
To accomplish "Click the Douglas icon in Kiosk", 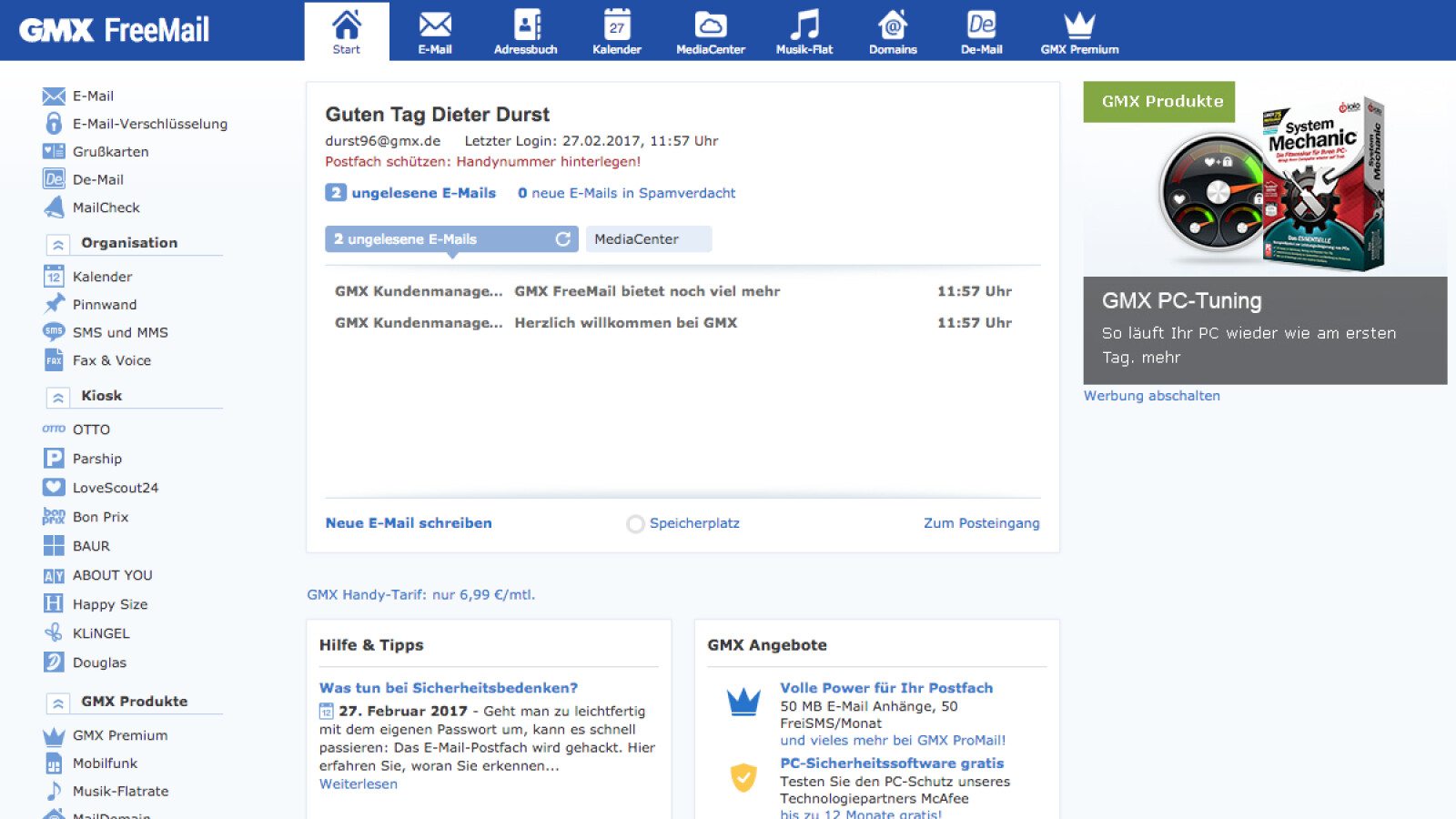I will coord(54,662).
